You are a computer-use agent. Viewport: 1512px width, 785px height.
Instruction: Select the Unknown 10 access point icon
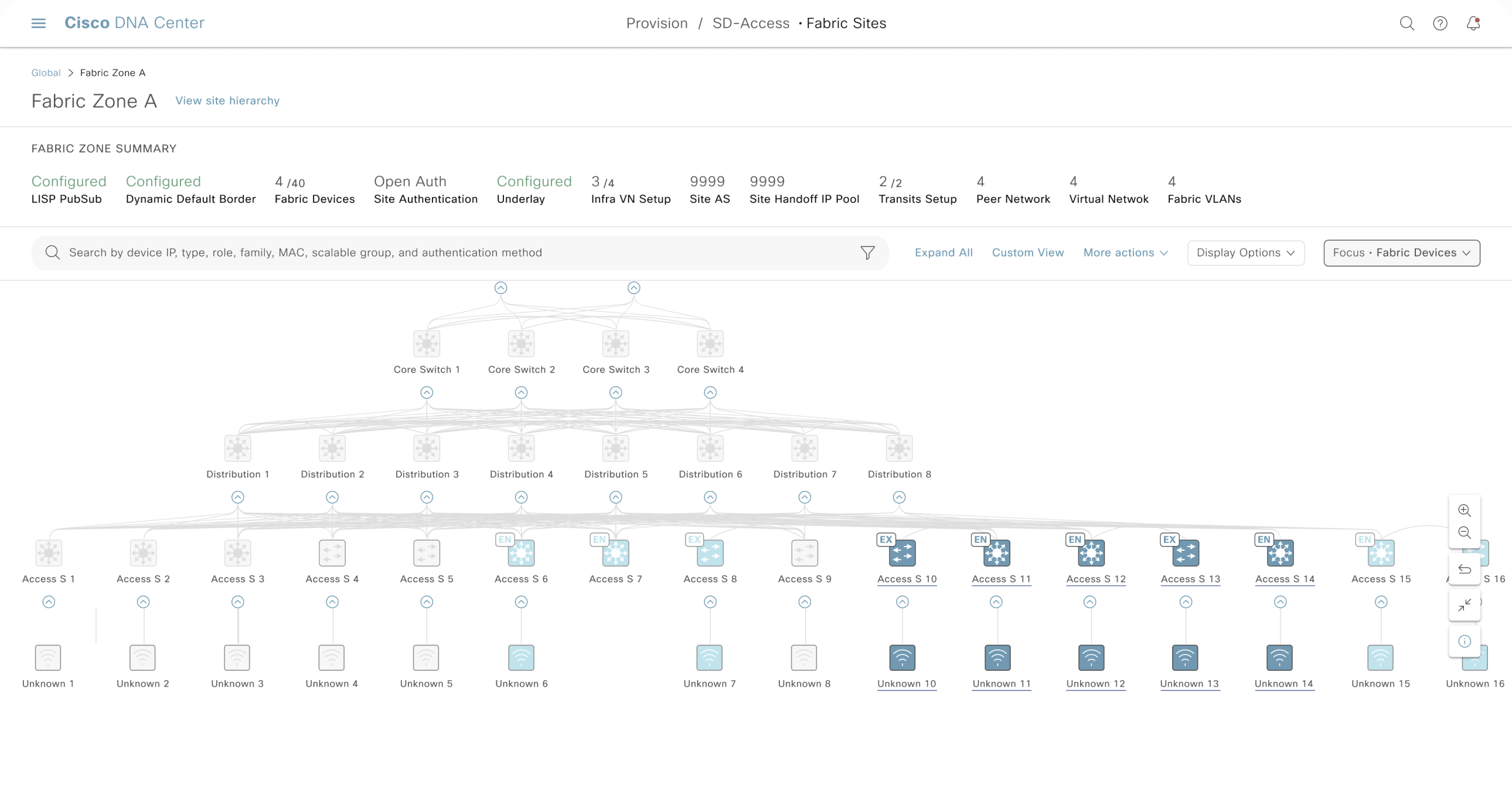(902, 658)
